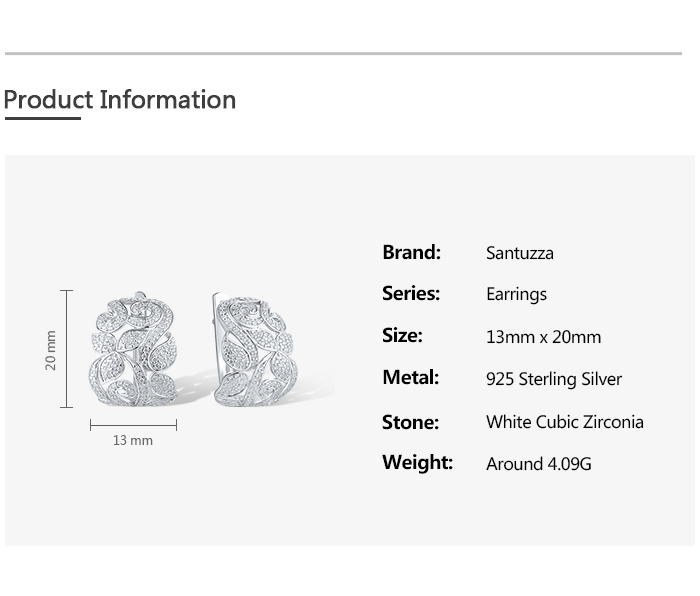
Task: Click the horizontal width measurement line
Action: (133, 425)
